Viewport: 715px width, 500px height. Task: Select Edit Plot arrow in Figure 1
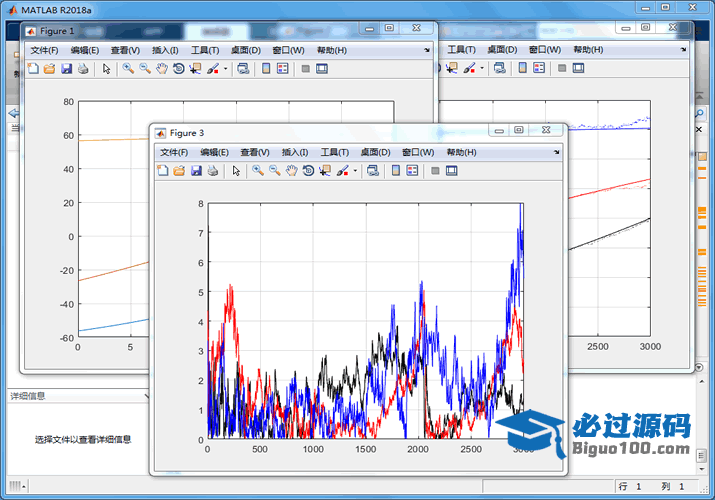point(106,69)
